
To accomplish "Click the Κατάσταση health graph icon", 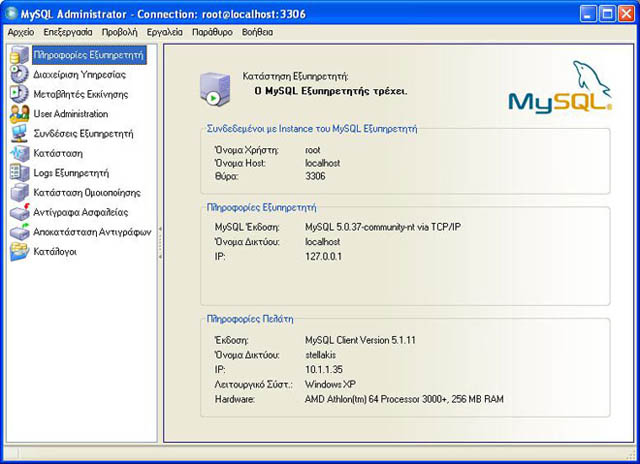I will [x=20, y=153].
